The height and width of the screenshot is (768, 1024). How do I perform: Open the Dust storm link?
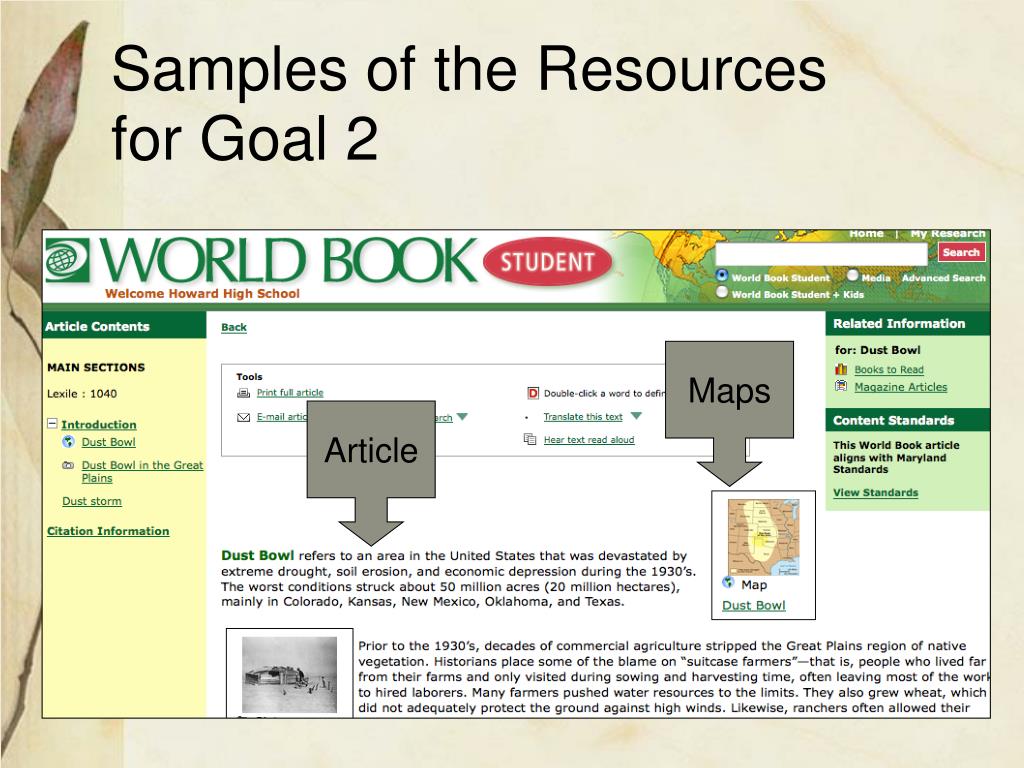91,501
